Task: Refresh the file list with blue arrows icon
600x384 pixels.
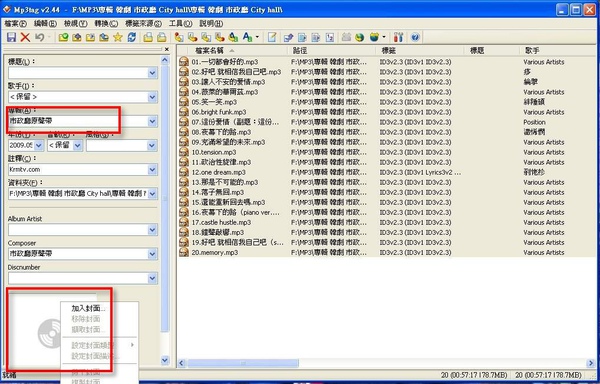Action: (x=132, y=37)
